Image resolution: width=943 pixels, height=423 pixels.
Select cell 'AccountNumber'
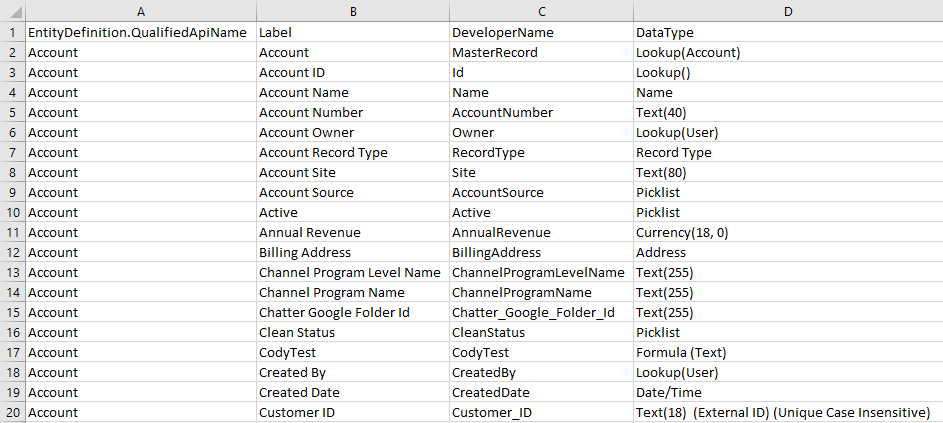pos(541,113)
